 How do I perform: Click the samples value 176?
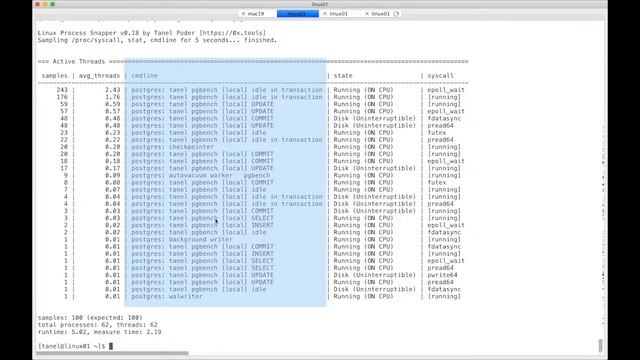[62, 97]
